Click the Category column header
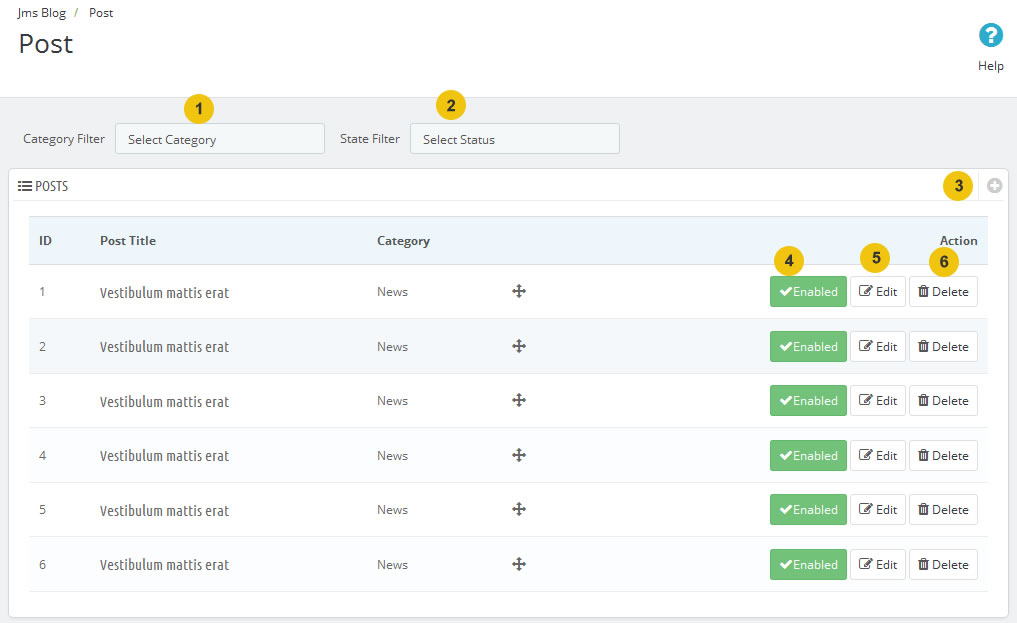This screenshot has height=623, width=1017. pos(403,241)
